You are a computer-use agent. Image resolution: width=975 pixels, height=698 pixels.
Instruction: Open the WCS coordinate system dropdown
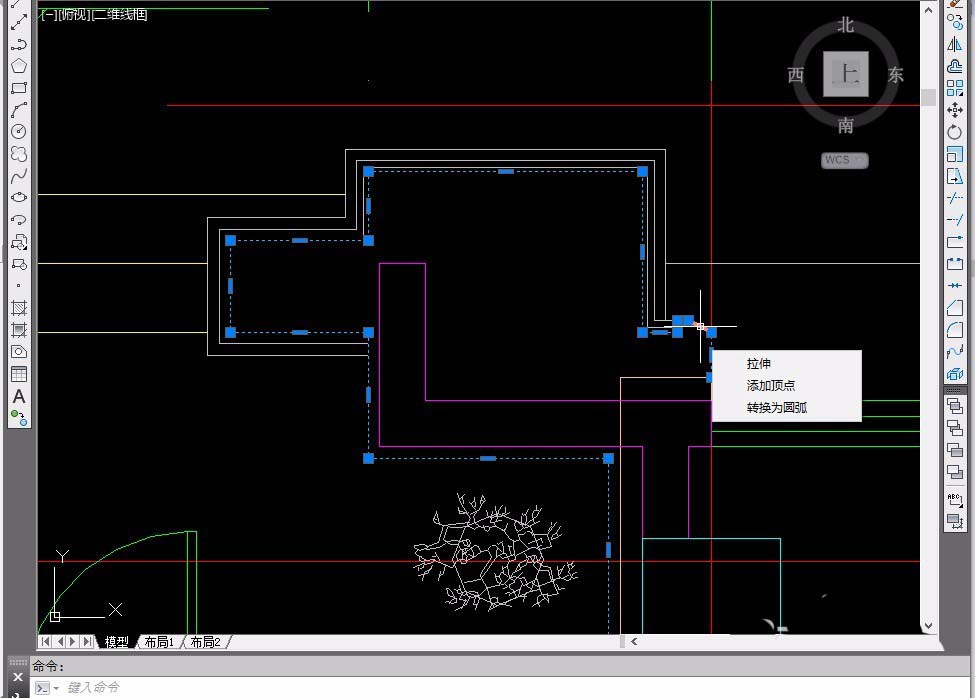[844, 160]
